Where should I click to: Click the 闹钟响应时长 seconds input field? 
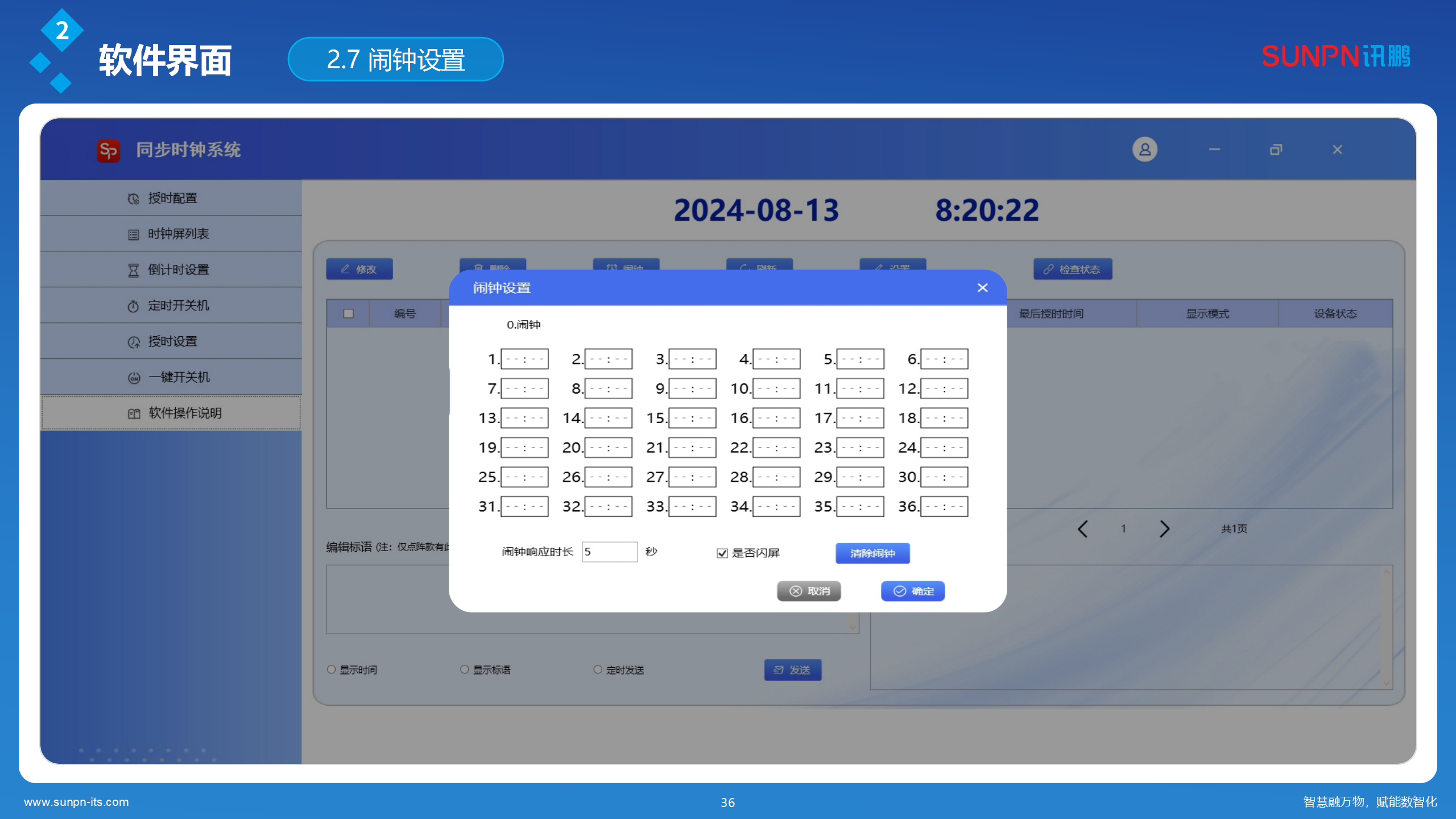click(x=609, y=552)
